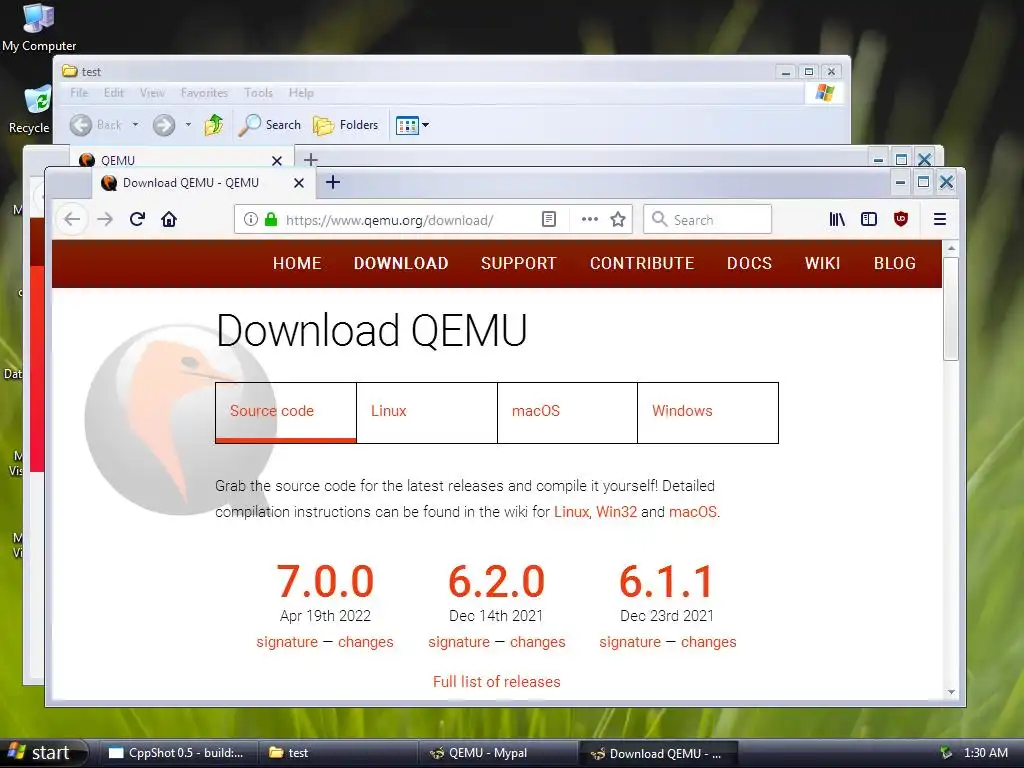This screenshot has width=1024, height=768.
Task: Open Edit menu in test window
Action: click(x=114, y=93)
